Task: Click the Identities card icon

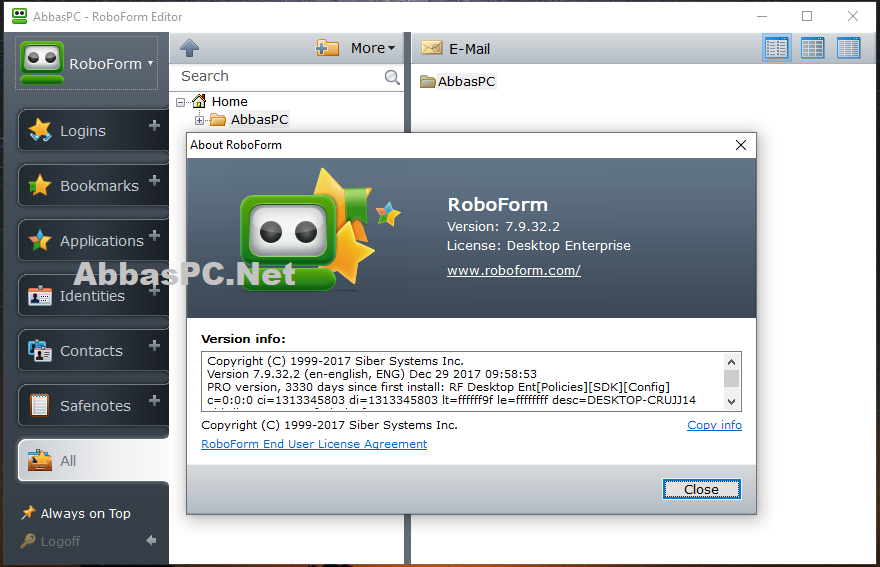Action: pos(40,296)
